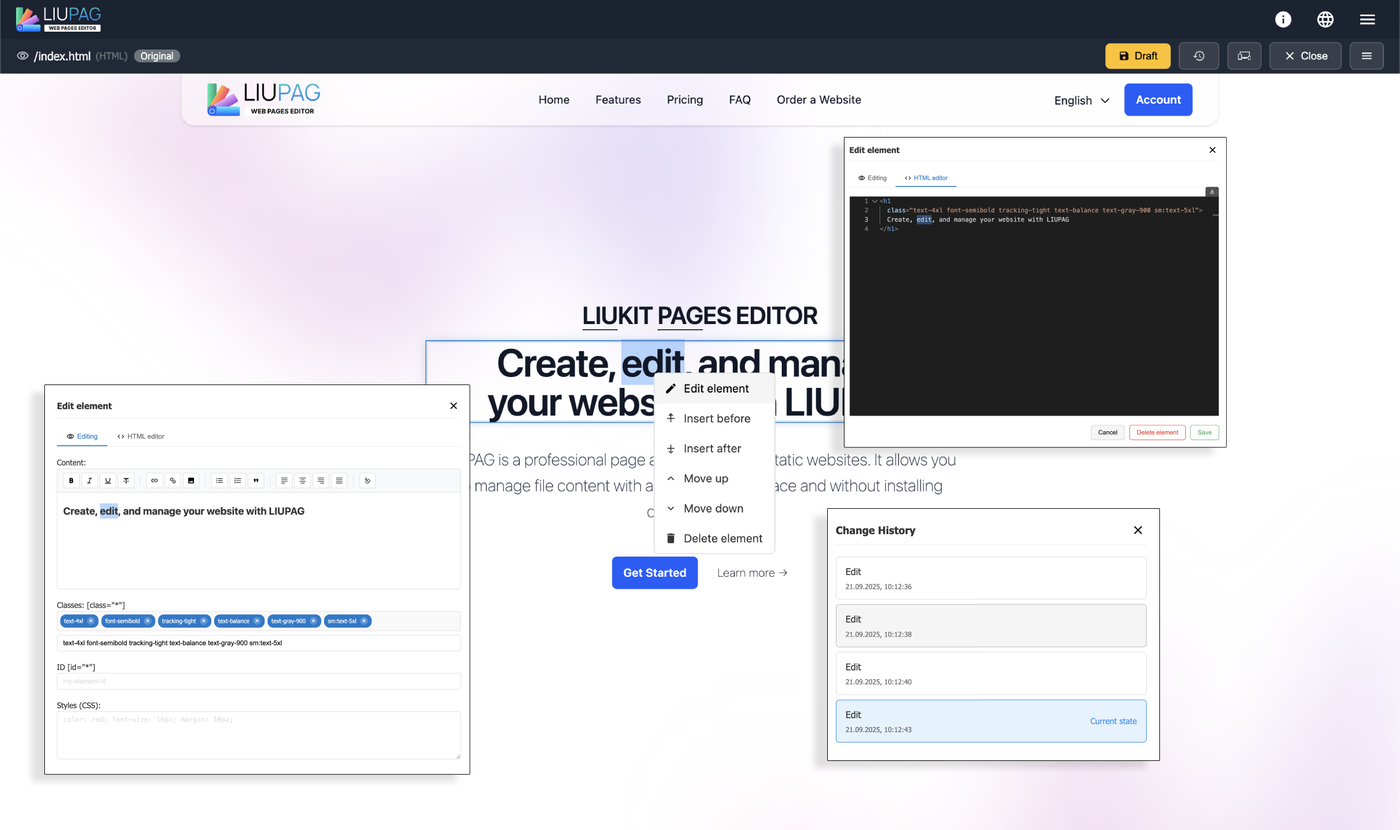Remove the text-gray-900 class tag

click(x=314, y=621)
